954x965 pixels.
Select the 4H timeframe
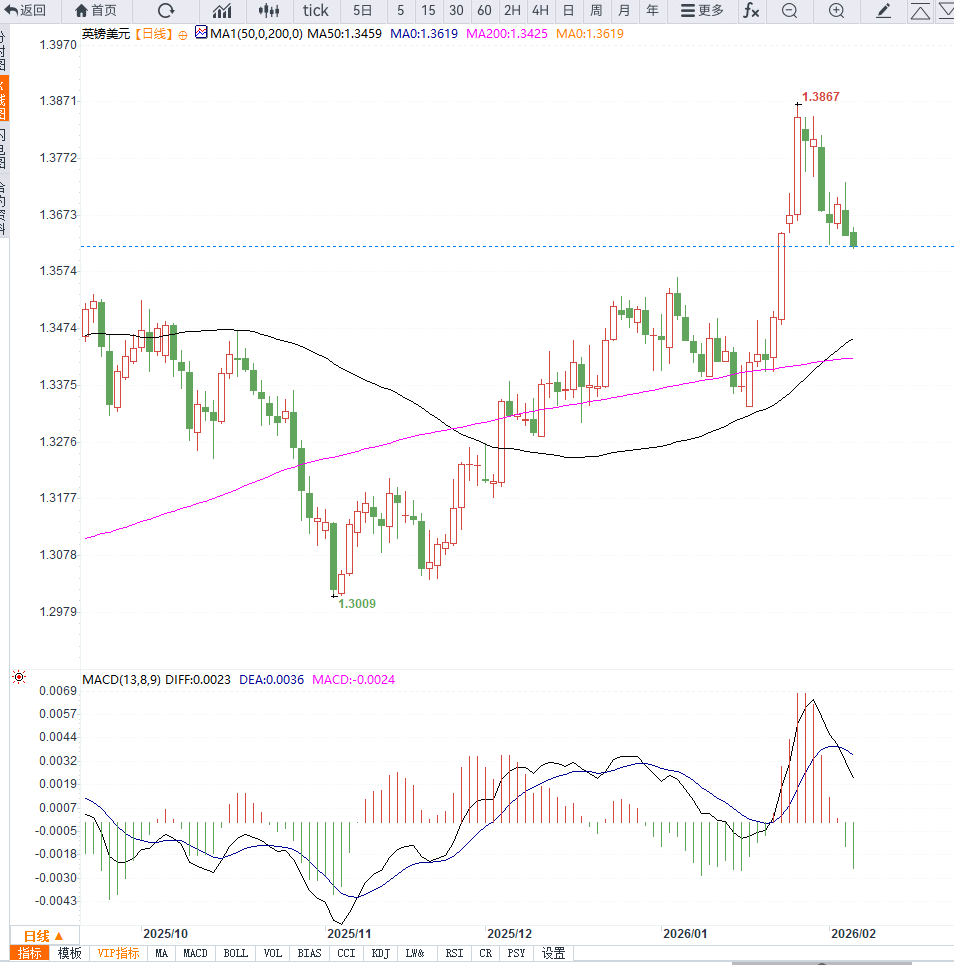[x=540, y=10]
